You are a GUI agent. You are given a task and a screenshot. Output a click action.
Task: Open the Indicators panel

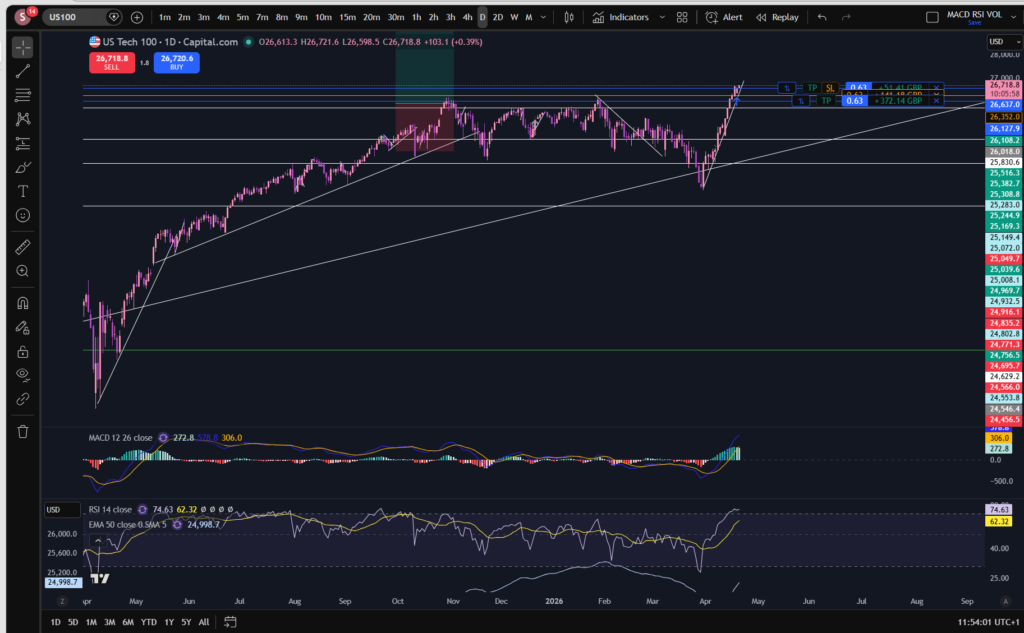(621, 18)
